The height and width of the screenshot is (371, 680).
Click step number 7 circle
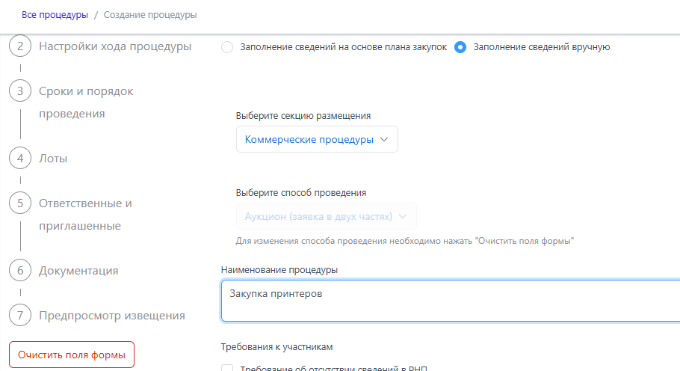point(20,315)
